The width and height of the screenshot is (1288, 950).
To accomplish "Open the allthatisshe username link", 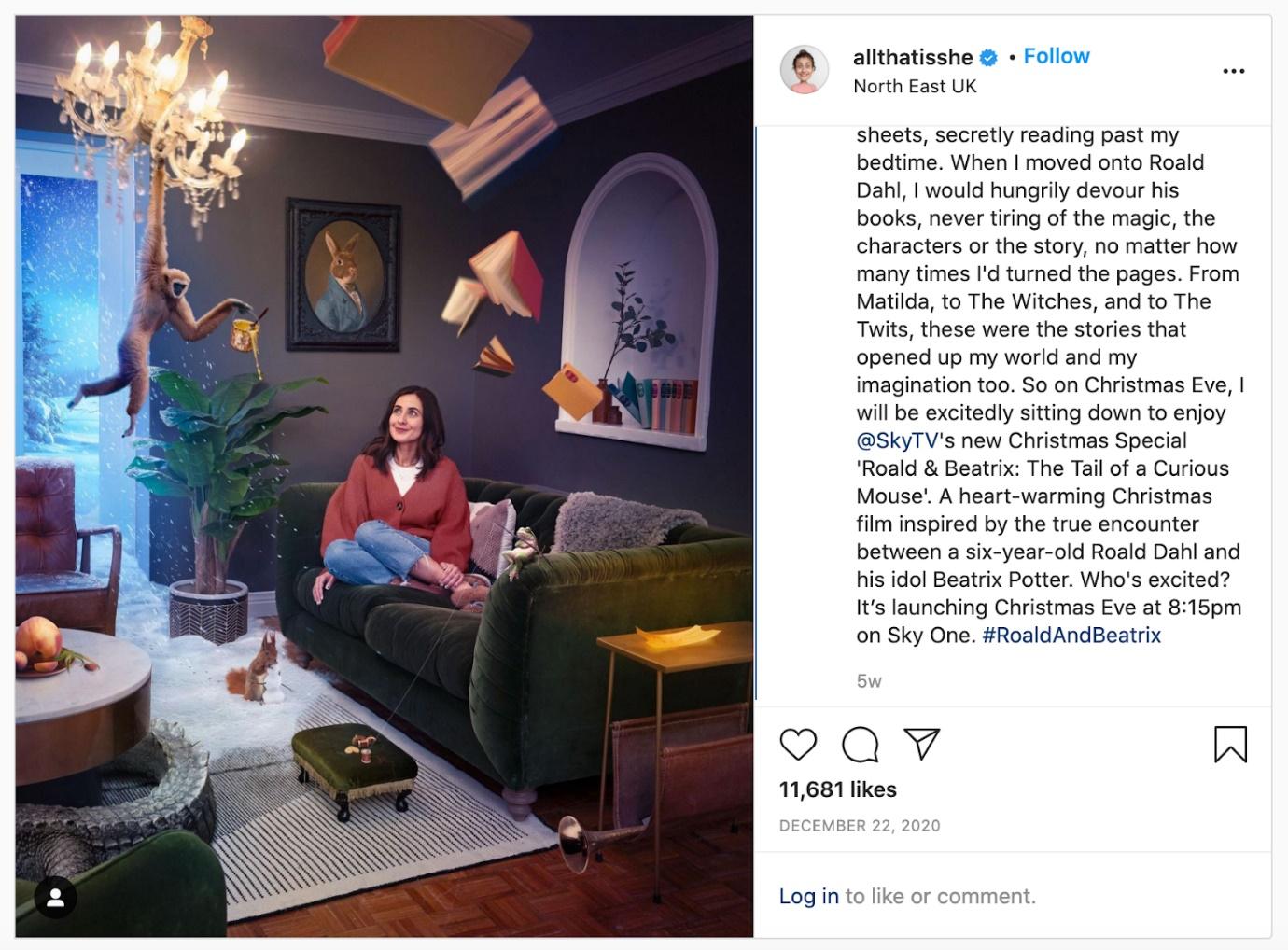I will click(x=913, y=57).
